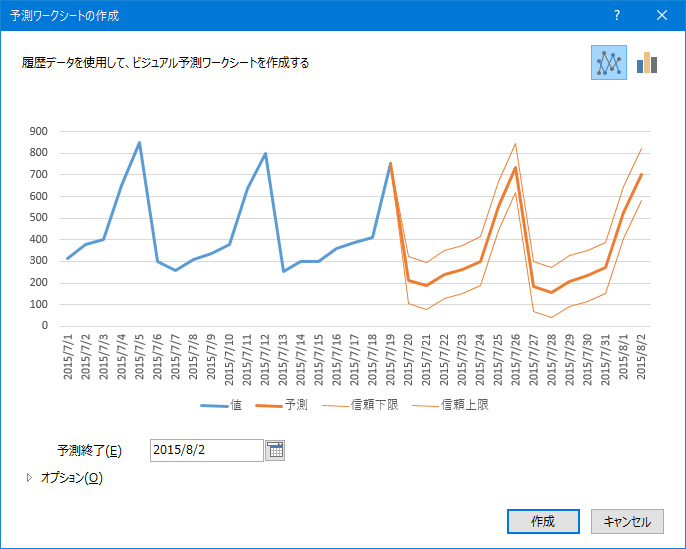Click the 値 legend entry
This screenshot has height=549, width=686.
pyautogui.click(x=221, y=405)
